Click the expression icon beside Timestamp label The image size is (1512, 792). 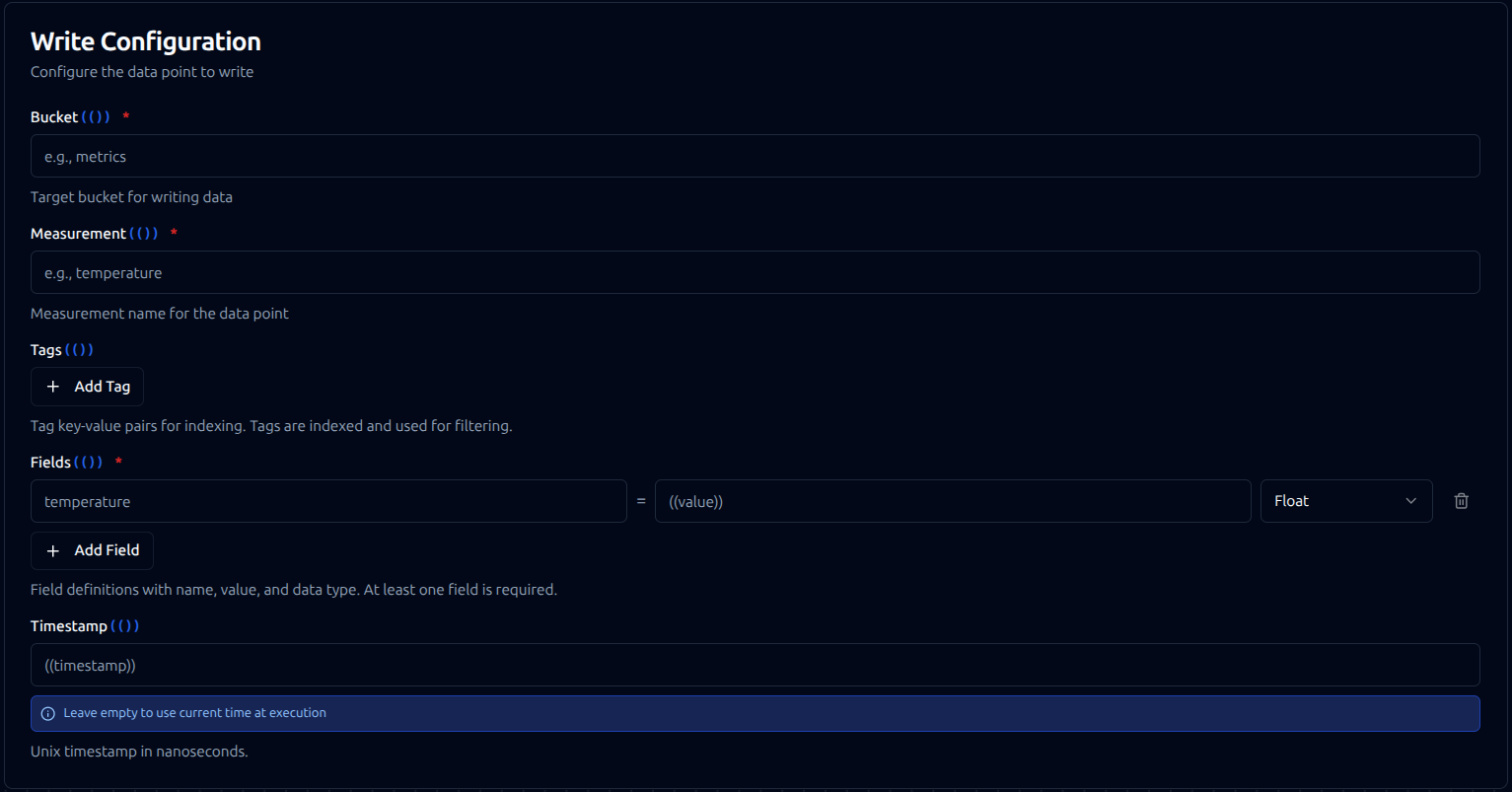tap(125, 626)
